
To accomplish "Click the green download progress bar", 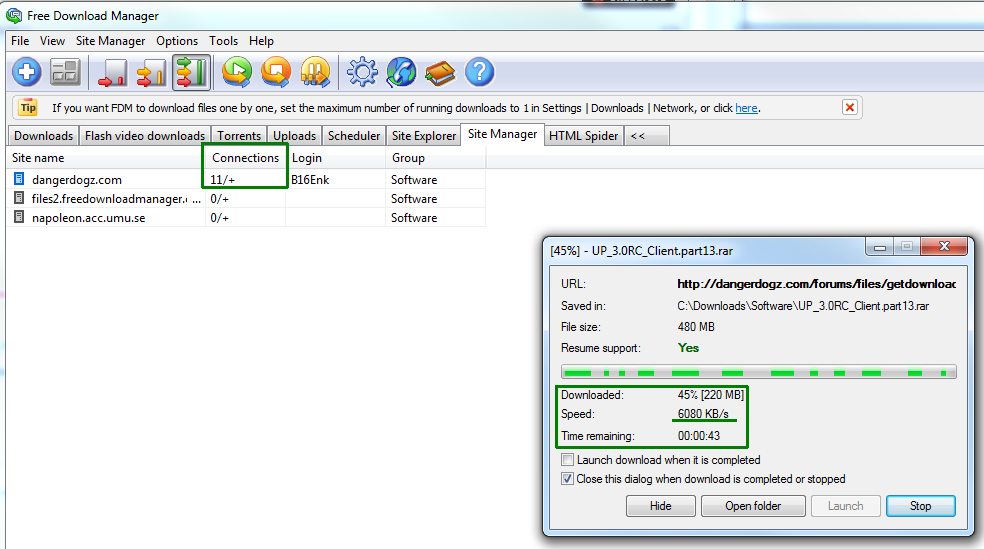I will pos(759,372).
